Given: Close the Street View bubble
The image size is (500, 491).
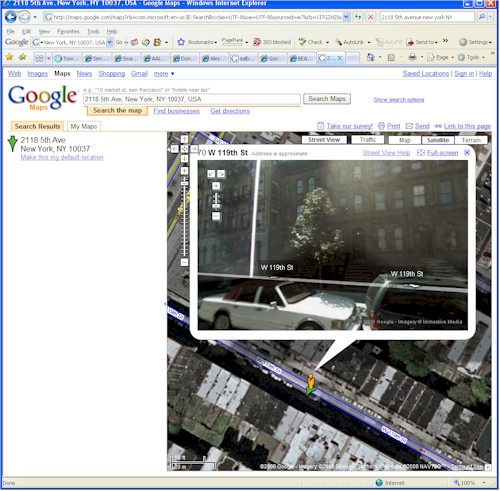Looking at the screenshot, I should 467,152.
